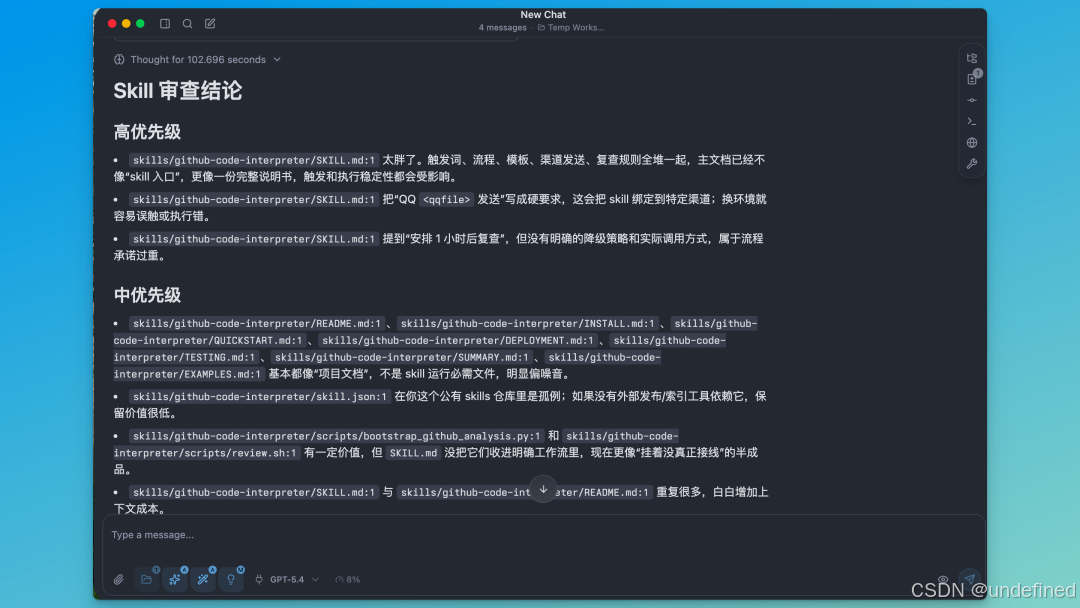The image size is (1080, 608).
Task: Focus the 'Type a message...' input field
Action: [543, 535]
